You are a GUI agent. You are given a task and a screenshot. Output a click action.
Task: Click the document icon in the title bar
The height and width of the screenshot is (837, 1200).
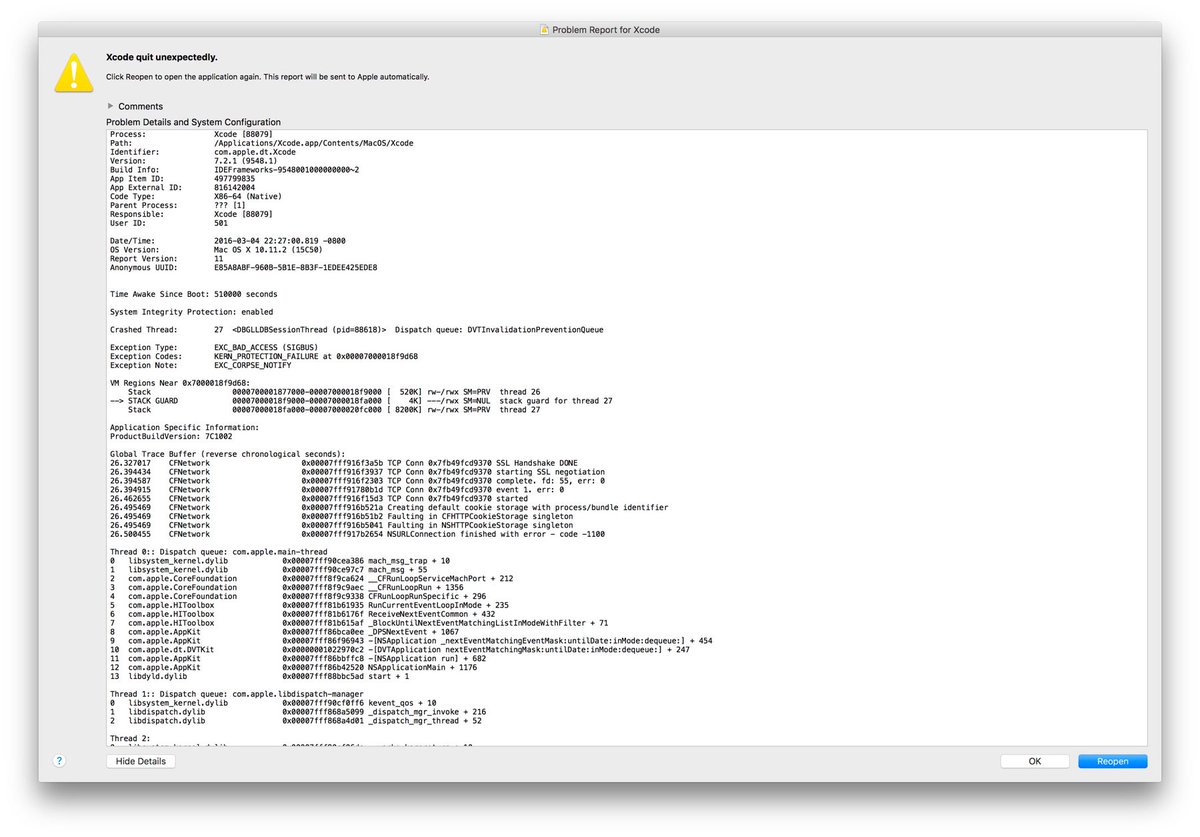pos(544,30)
